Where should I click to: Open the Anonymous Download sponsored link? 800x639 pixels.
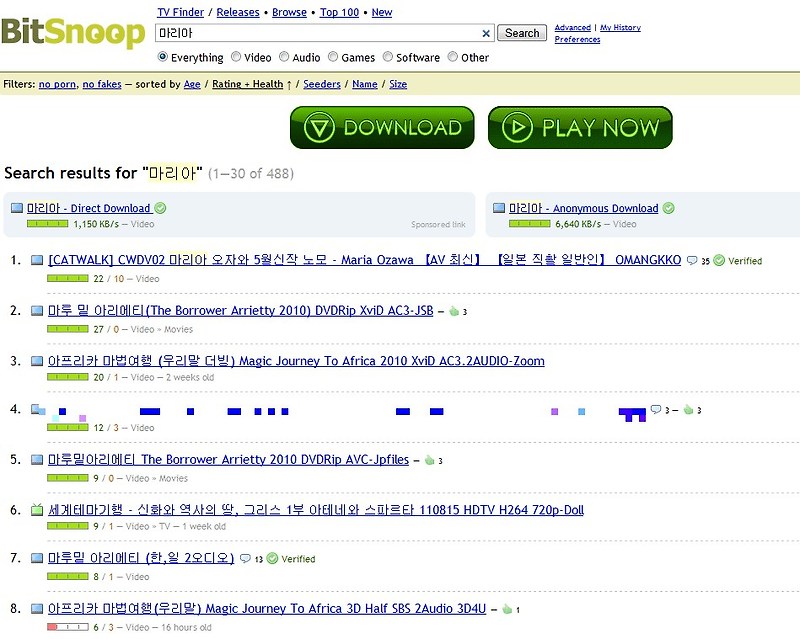coord(584,208)
